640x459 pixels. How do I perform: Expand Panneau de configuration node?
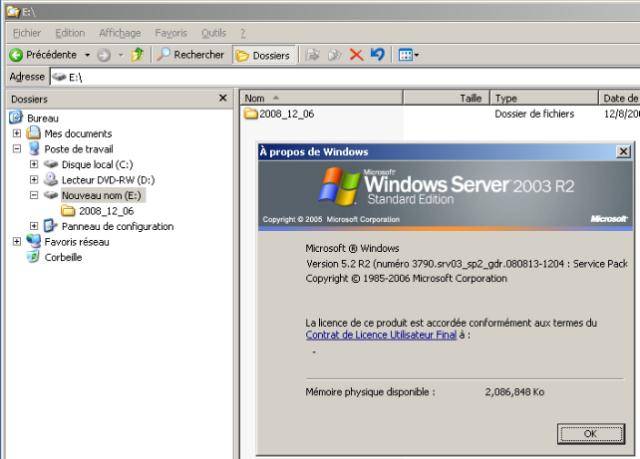click(x=34, y=226)
